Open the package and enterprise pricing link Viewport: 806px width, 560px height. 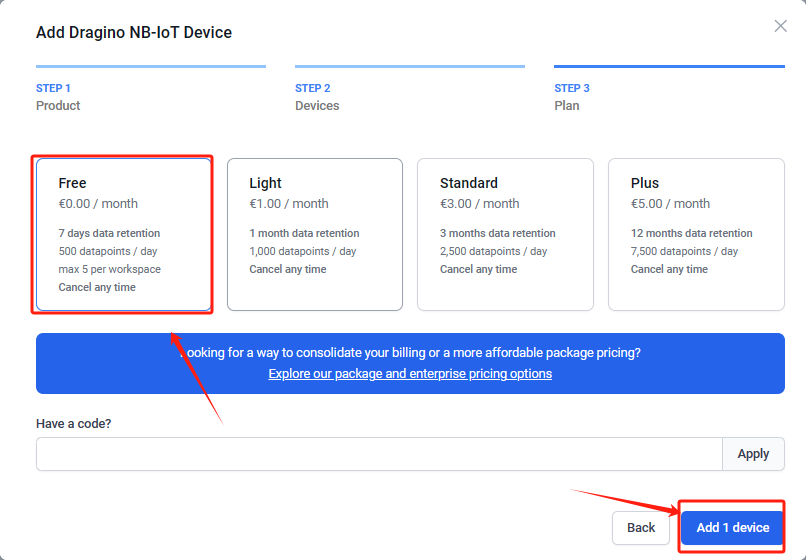click(x=410, y=373)
